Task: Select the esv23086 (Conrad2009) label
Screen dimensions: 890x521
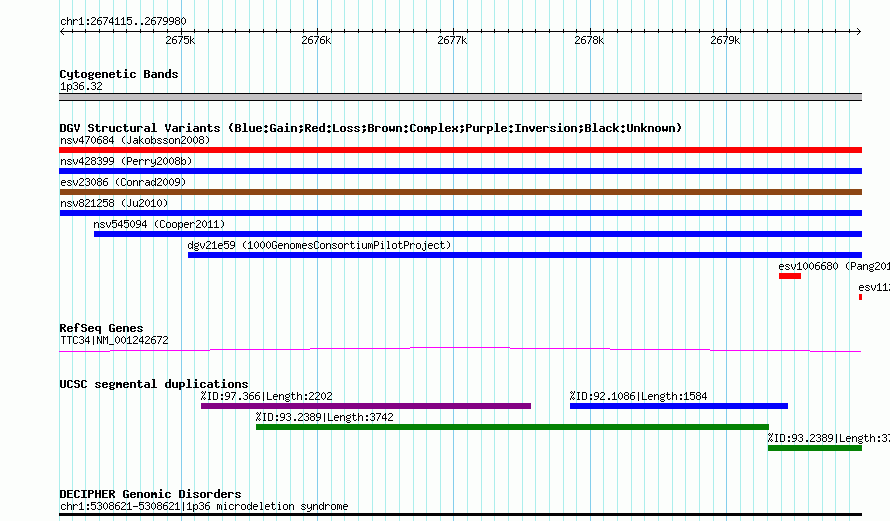Action: [123, 182]
